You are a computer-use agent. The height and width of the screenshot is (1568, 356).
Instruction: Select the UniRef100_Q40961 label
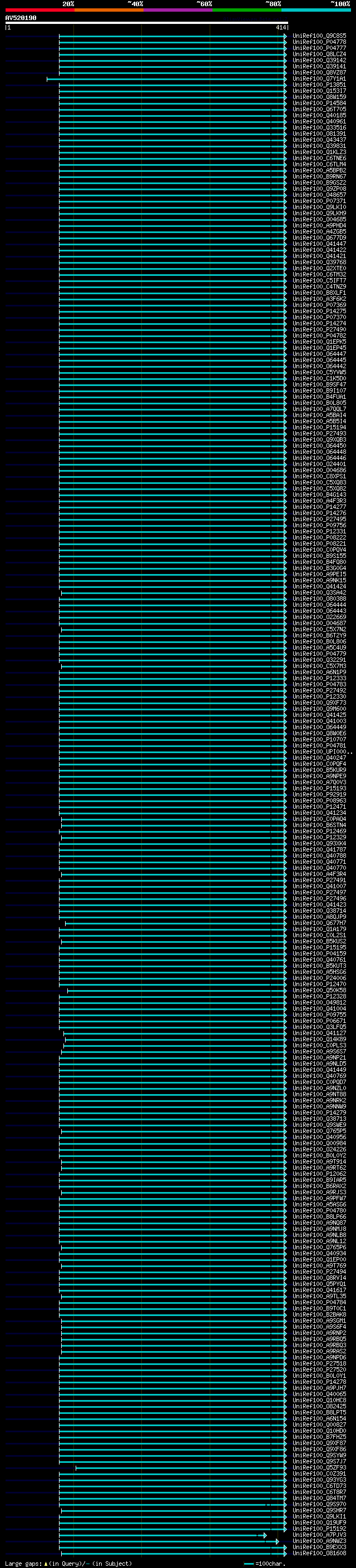click(319, 121)
